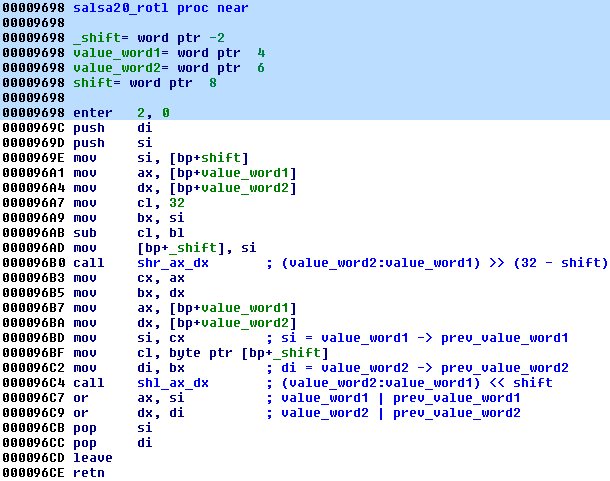The width and height of the screenshot is (610, 481).
Task: Click value_word1 word ptr 4 declaration
Action: [168, 53]
